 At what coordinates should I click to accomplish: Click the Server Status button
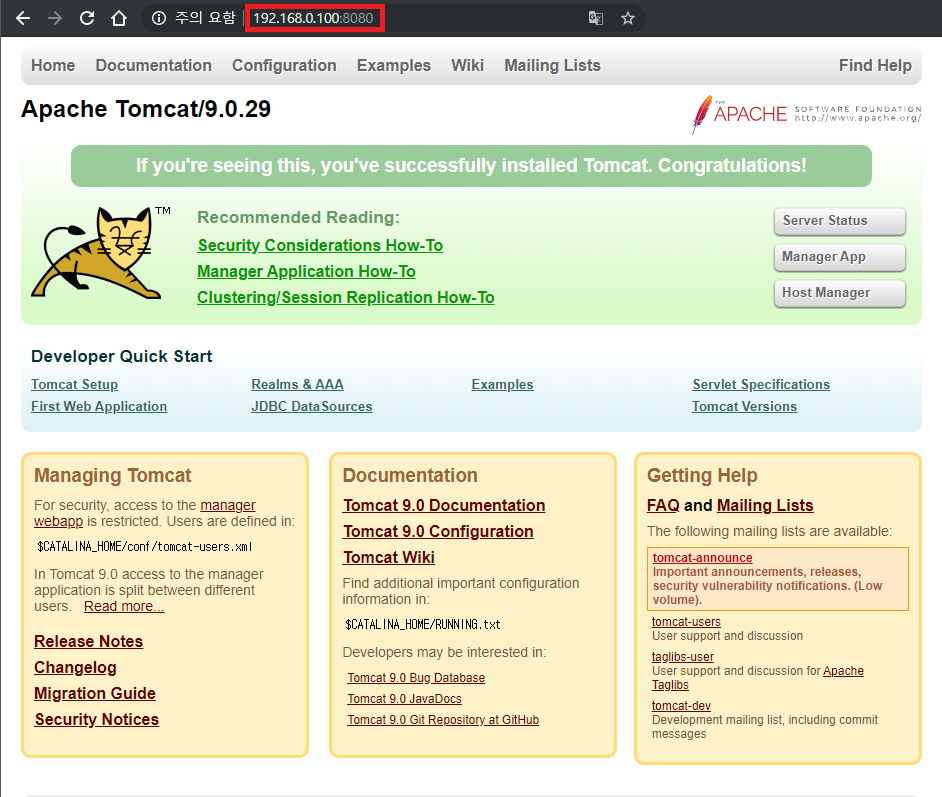point(839,221)
